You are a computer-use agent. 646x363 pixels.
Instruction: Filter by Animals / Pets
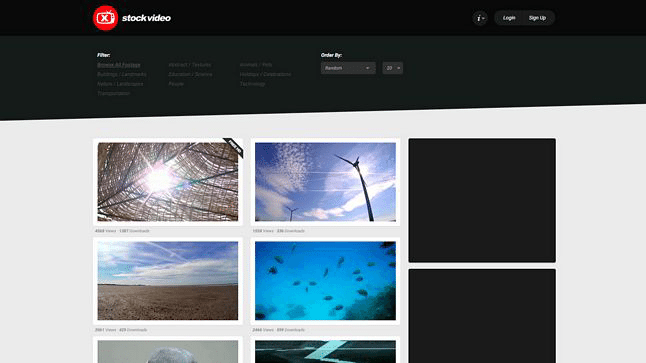point(256,65)
